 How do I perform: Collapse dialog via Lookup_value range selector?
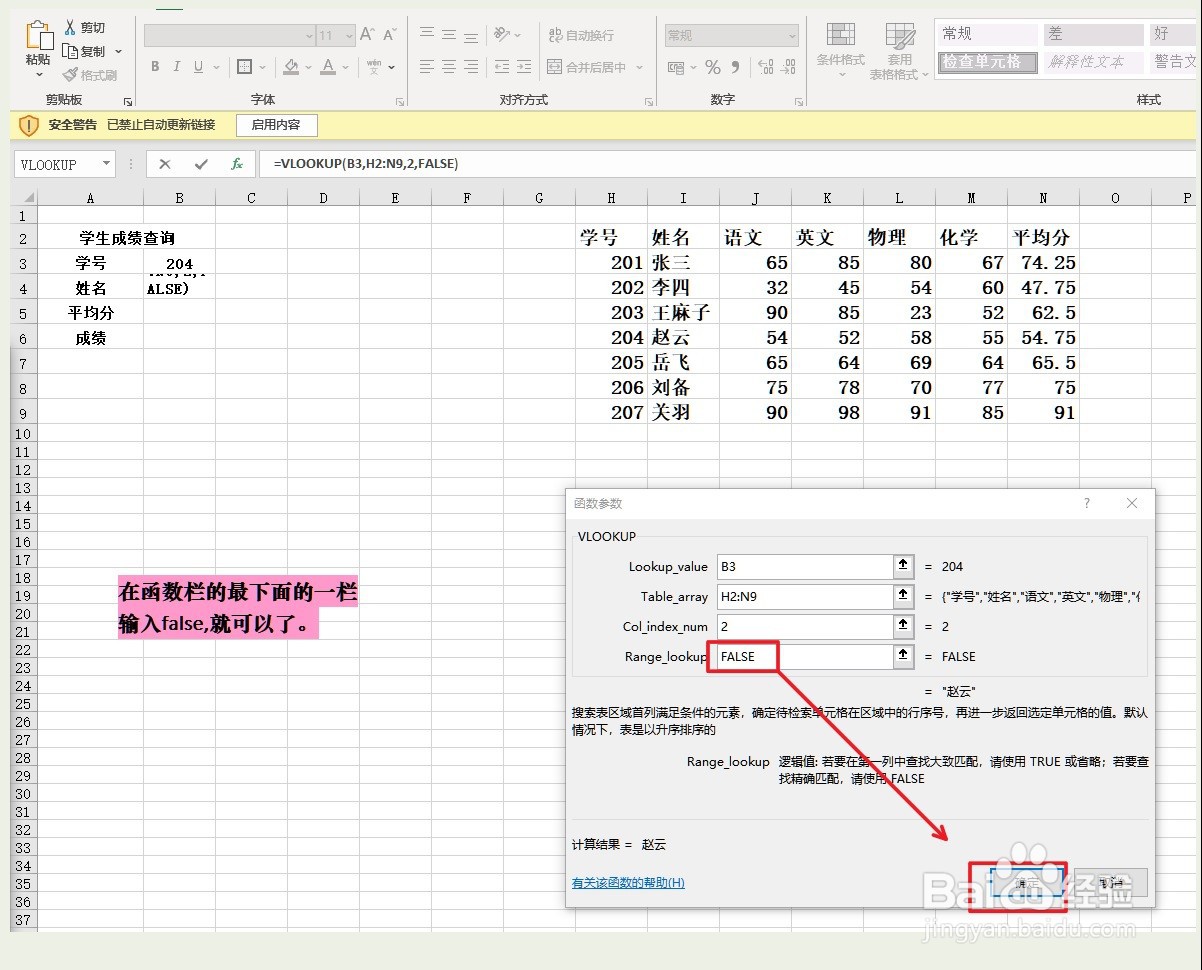tap(903, 566)
